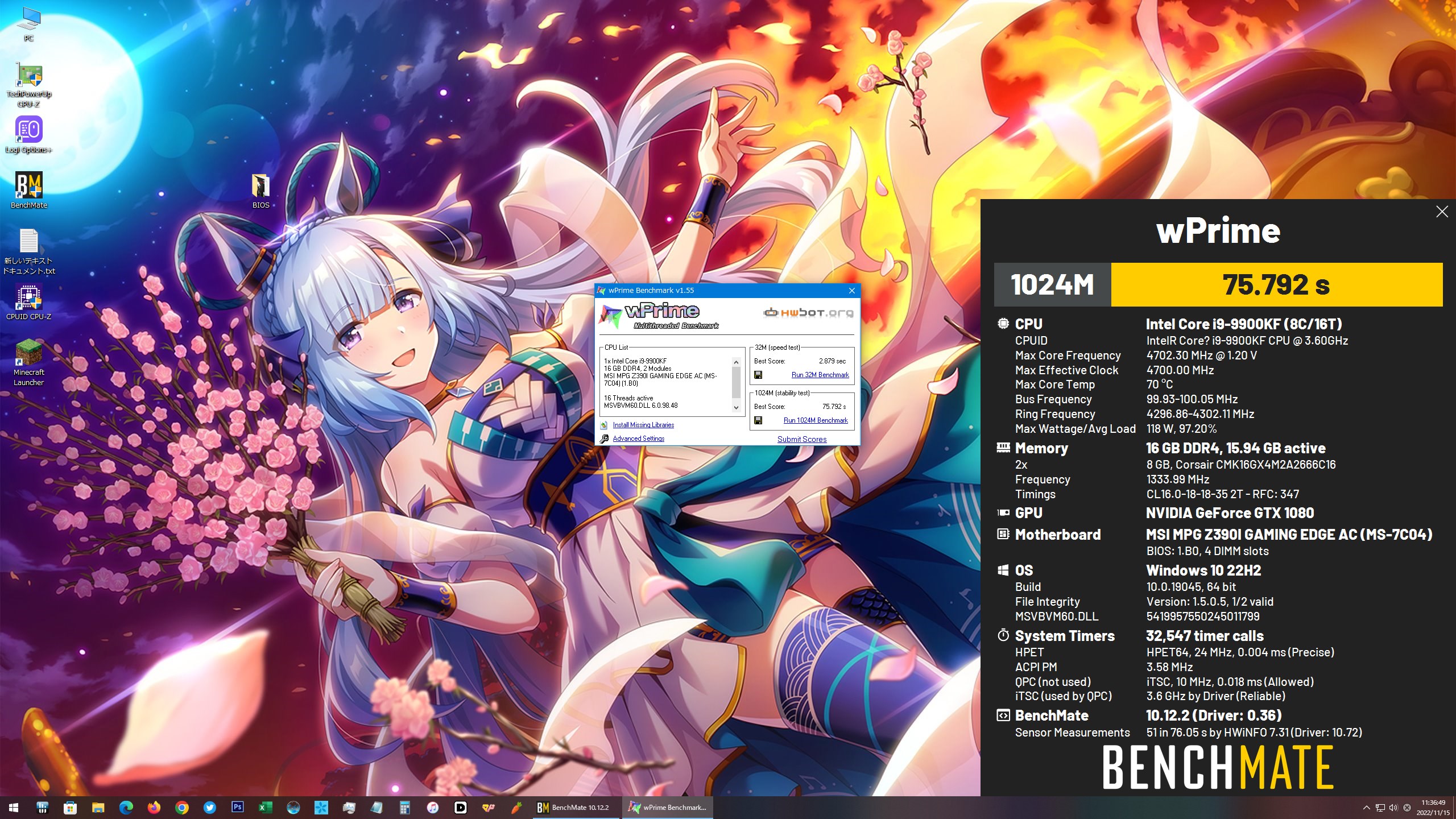Launch Firefox from taskbar
1456x819 pixels.
(154, 808)
